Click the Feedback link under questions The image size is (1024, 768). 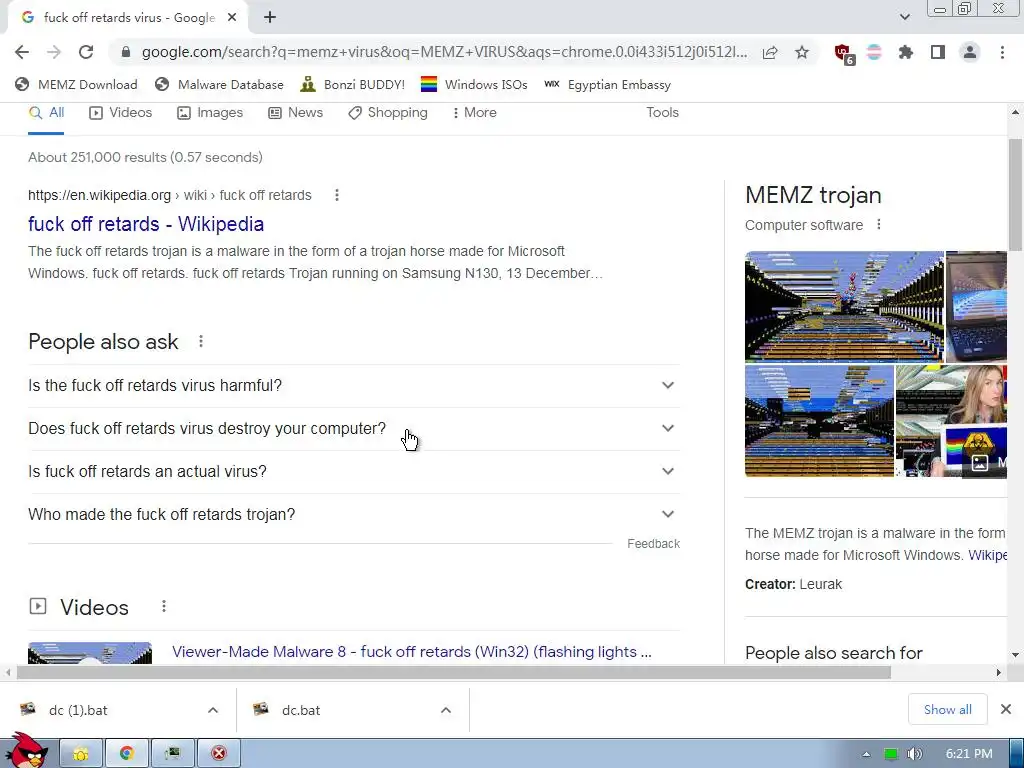point(653,543)
